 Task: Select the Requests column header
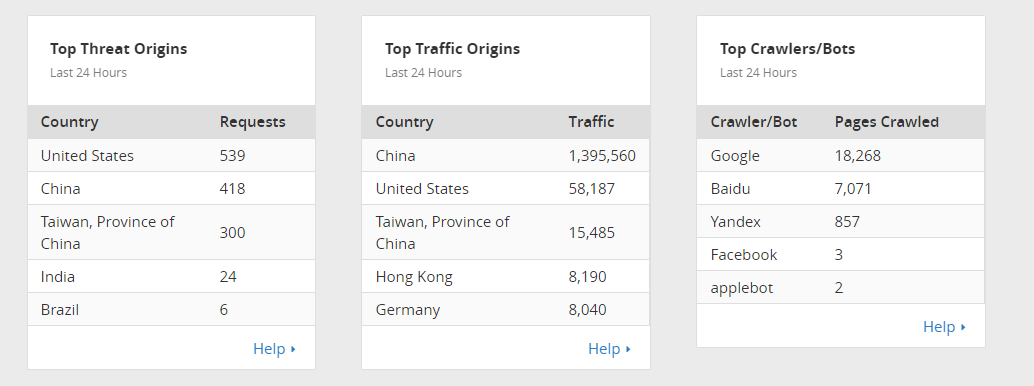click(253, 122)
